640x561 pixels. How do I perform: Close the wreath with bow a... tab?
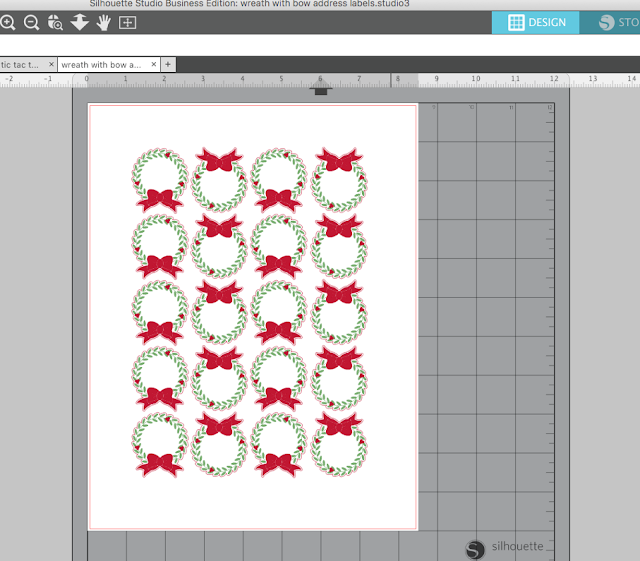click(x=153, y=64)
